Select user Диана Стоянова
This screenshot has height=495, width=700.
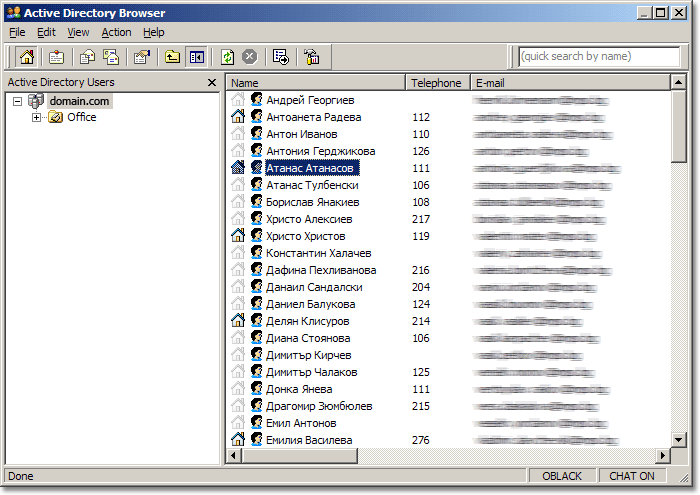(308, 338)
